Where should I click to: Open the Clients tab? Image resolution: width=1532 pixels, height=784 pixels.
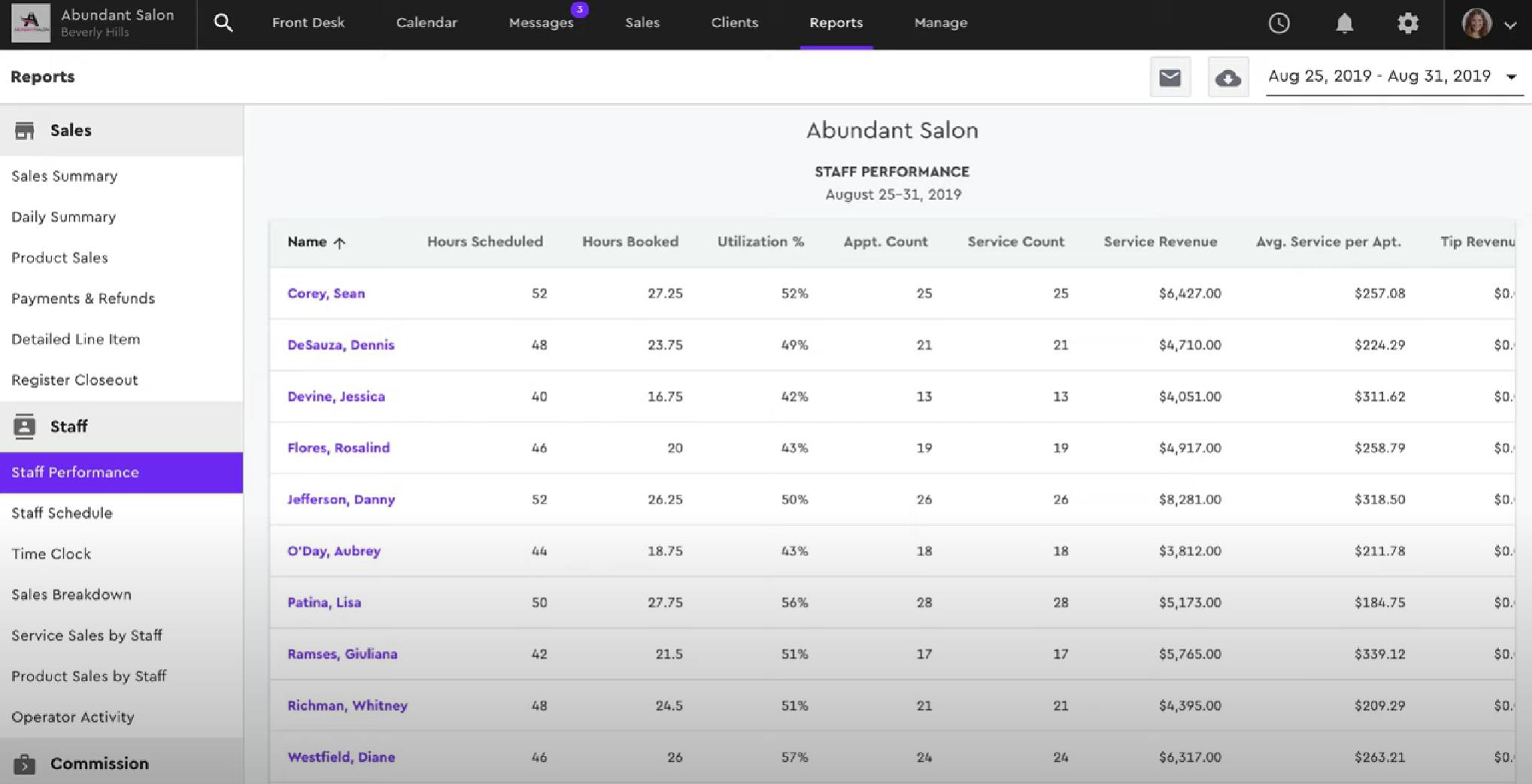(734, 23)
